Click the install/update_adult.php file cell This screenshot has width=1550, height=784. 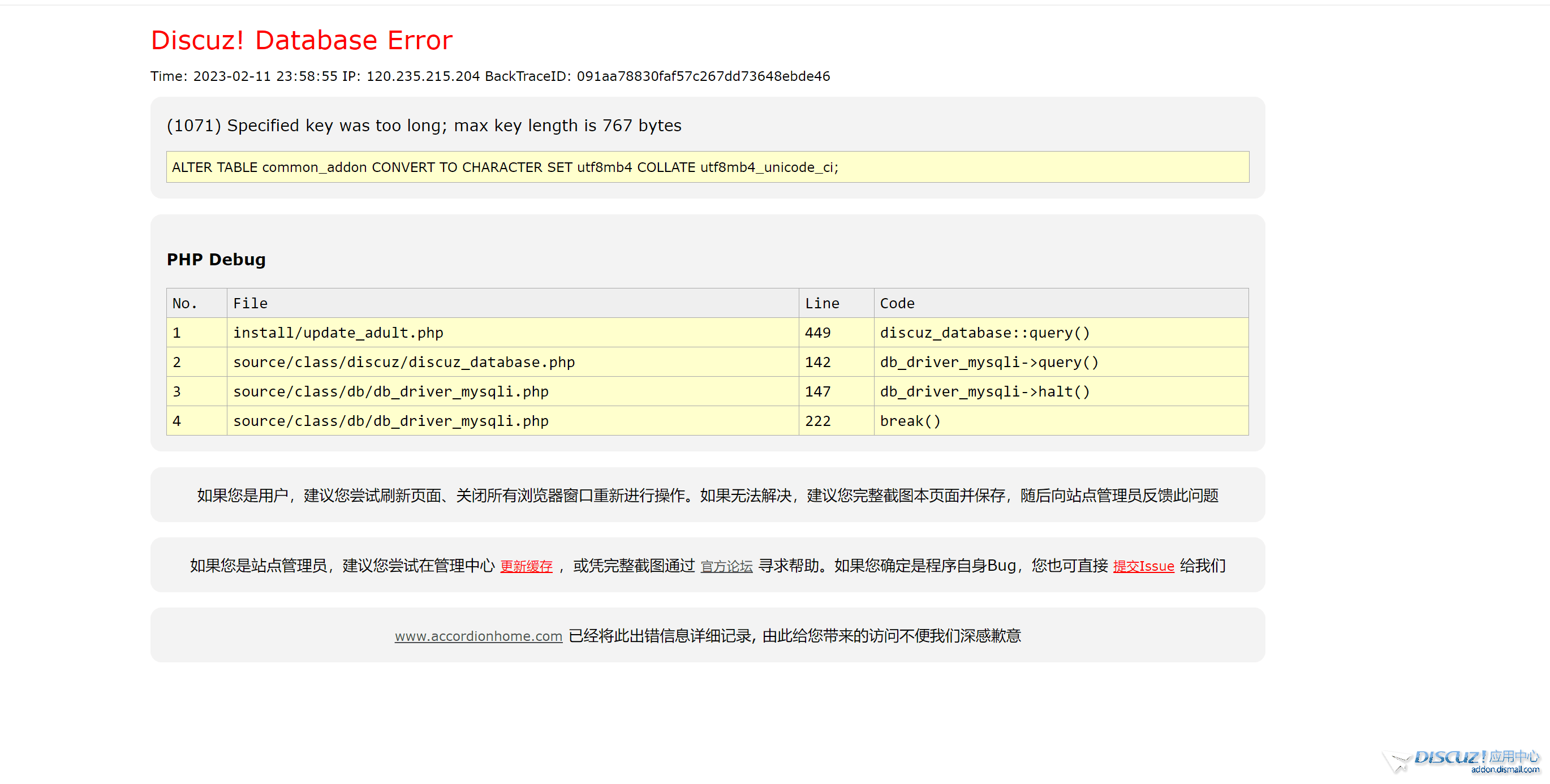point(338,333)
